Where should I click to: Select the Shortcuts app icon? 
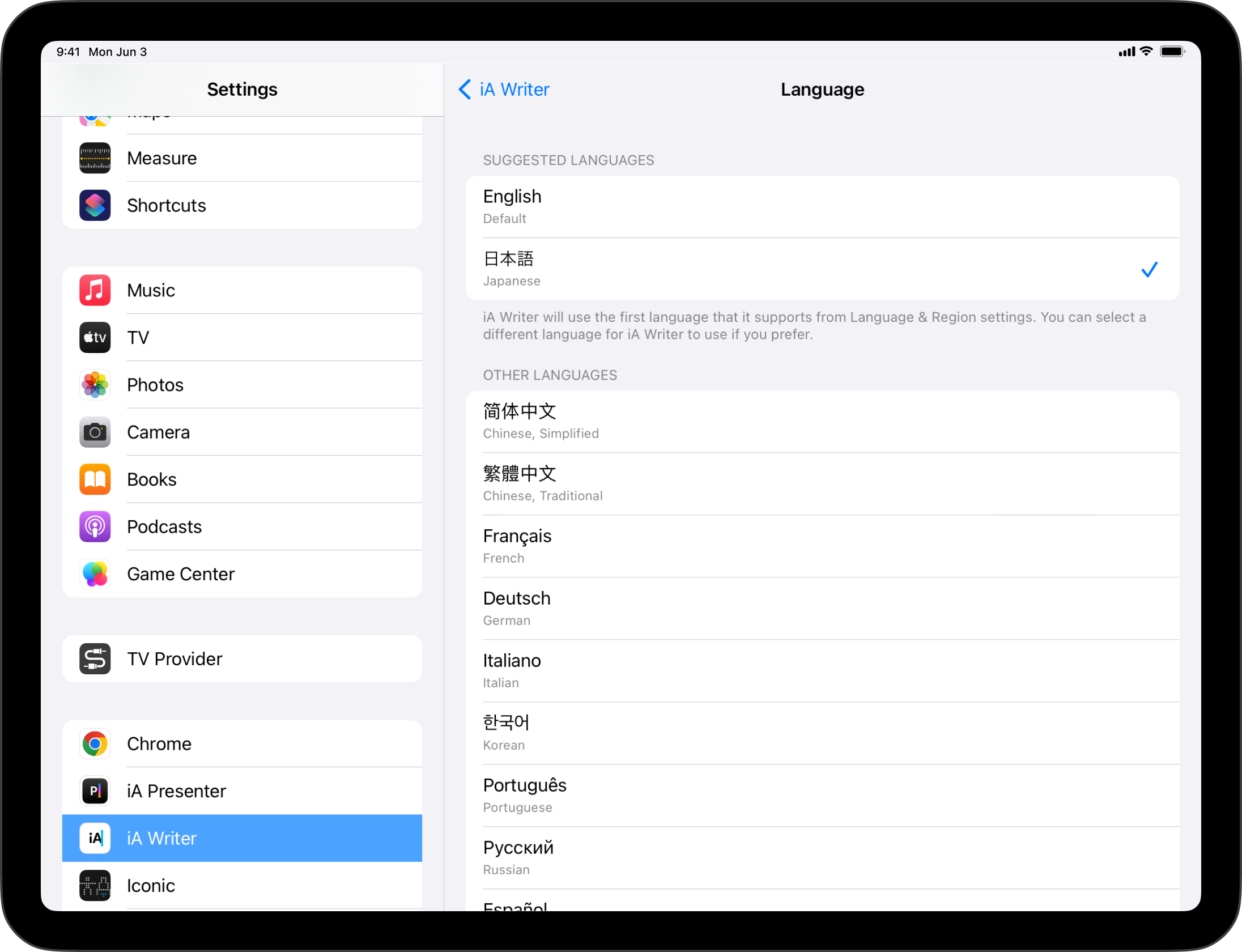point(95,205)
